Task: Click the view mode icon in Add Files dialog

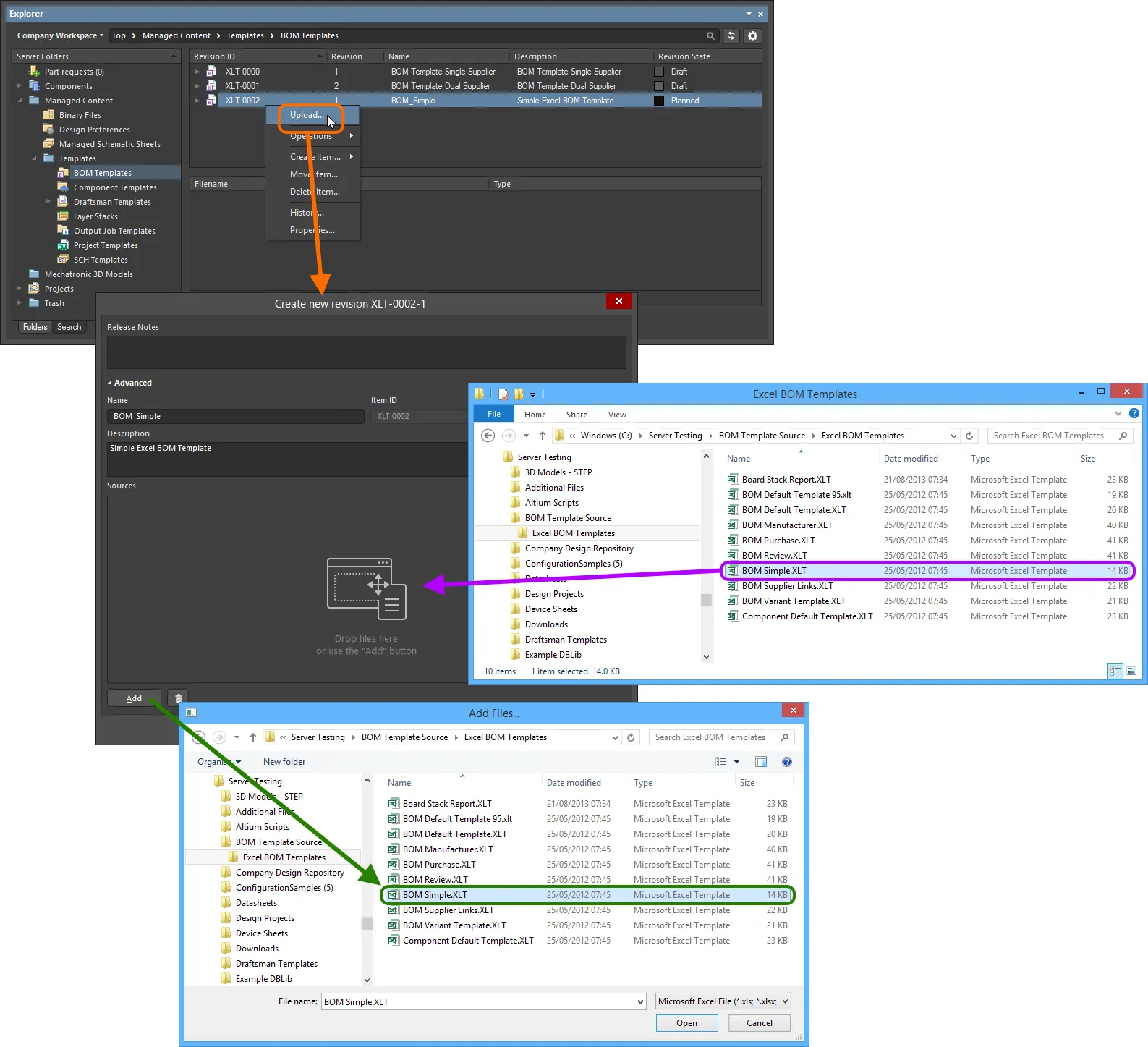Action: (x=721, y=762)
